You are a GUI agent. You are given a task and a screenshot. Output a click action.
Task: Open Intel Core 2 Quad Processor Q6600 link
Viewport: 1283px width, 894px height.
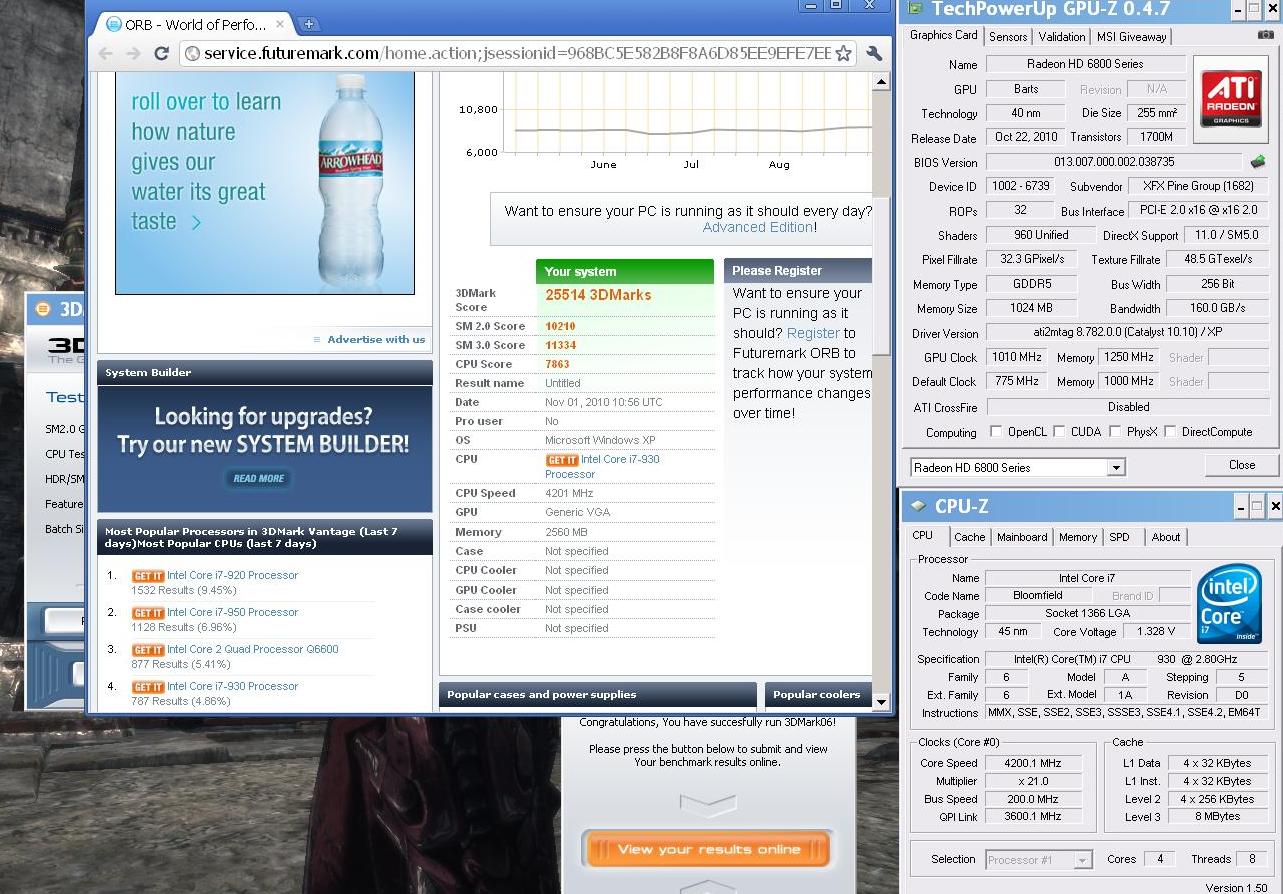click(252, 650)
